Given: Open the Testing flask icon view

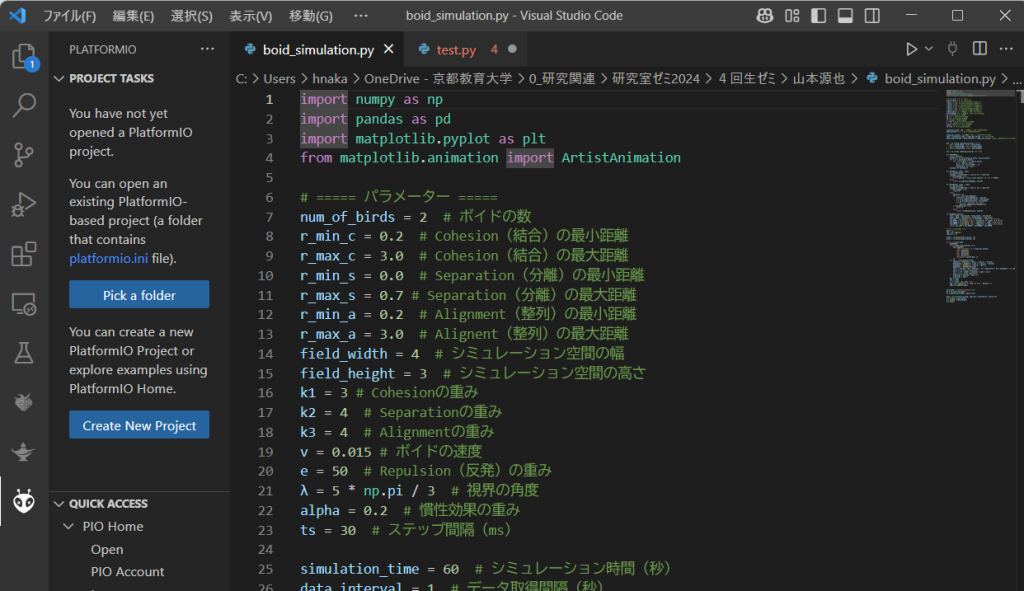Looking at the screenshot, I should 23,352.
